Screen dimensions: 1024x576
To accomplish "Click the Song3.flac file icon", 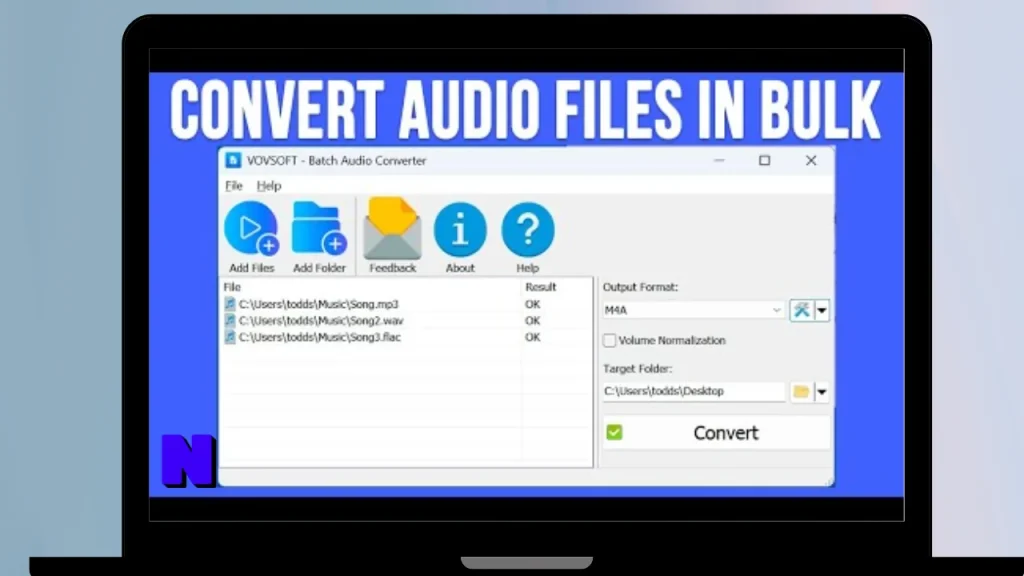I will click(230, 337).
